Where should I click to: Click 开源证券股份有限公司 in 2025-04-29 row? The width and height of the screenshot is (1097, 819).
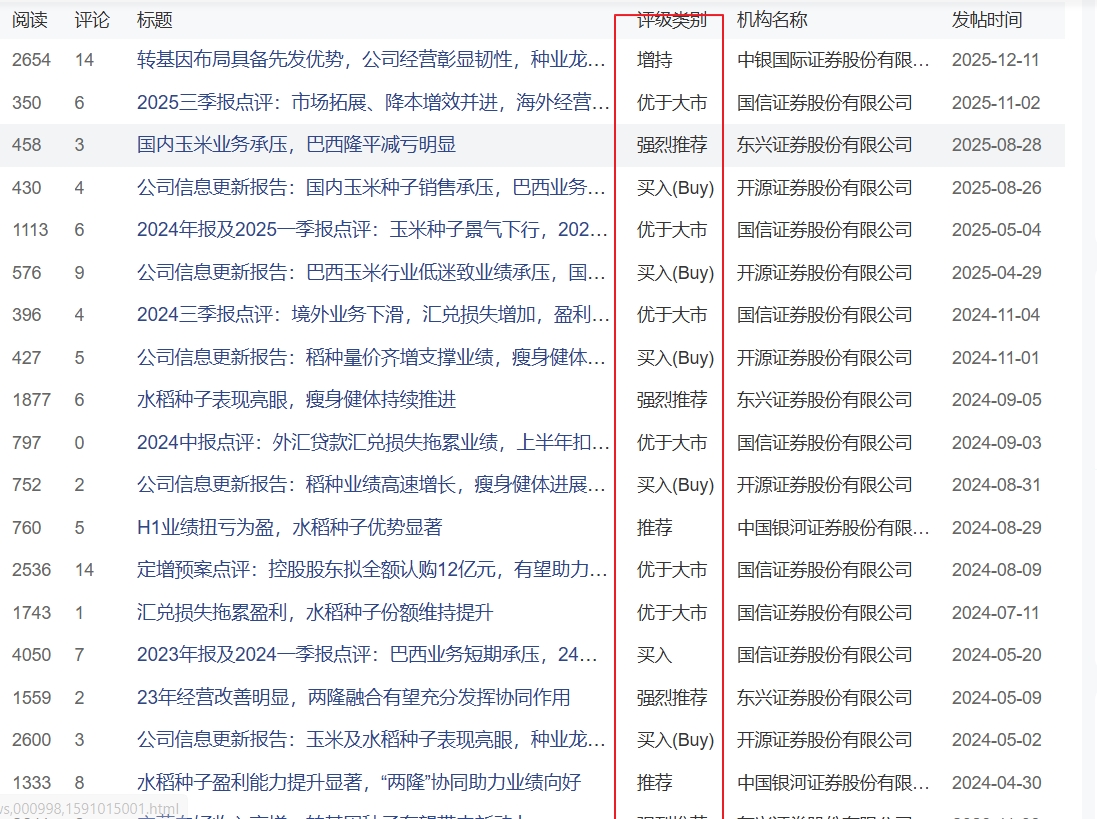point(824,273)
